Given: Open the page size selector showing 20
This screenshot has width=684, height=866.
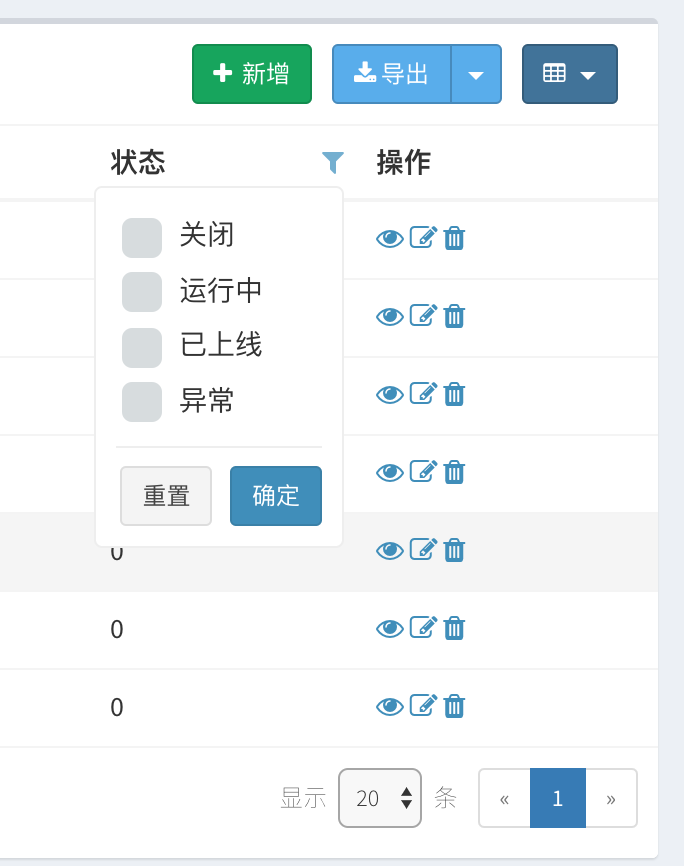Looking at the screenshot, I should (380, 797).
